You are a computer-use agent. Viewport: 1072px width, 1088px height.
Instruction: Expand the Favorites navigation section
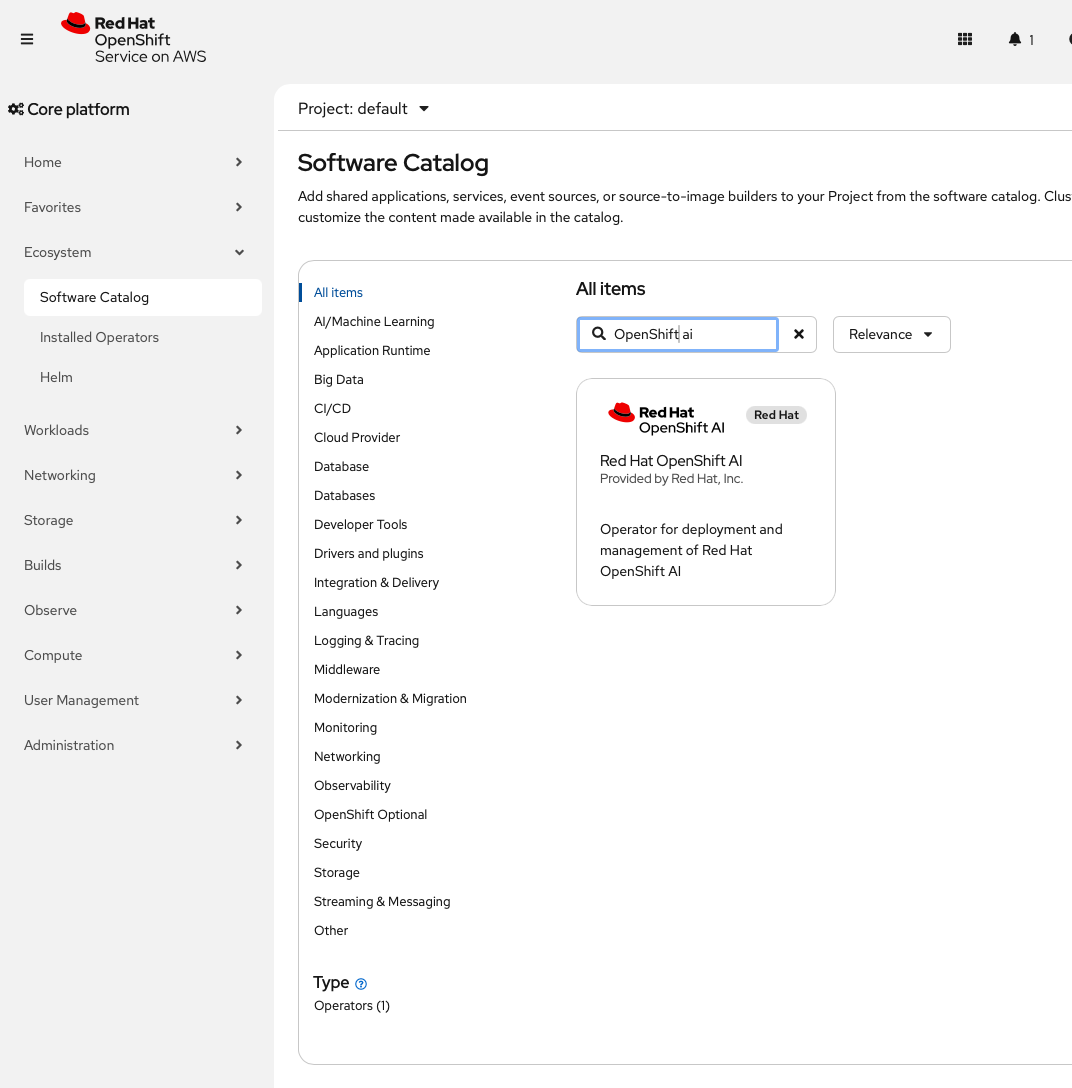tap(133, 207)
